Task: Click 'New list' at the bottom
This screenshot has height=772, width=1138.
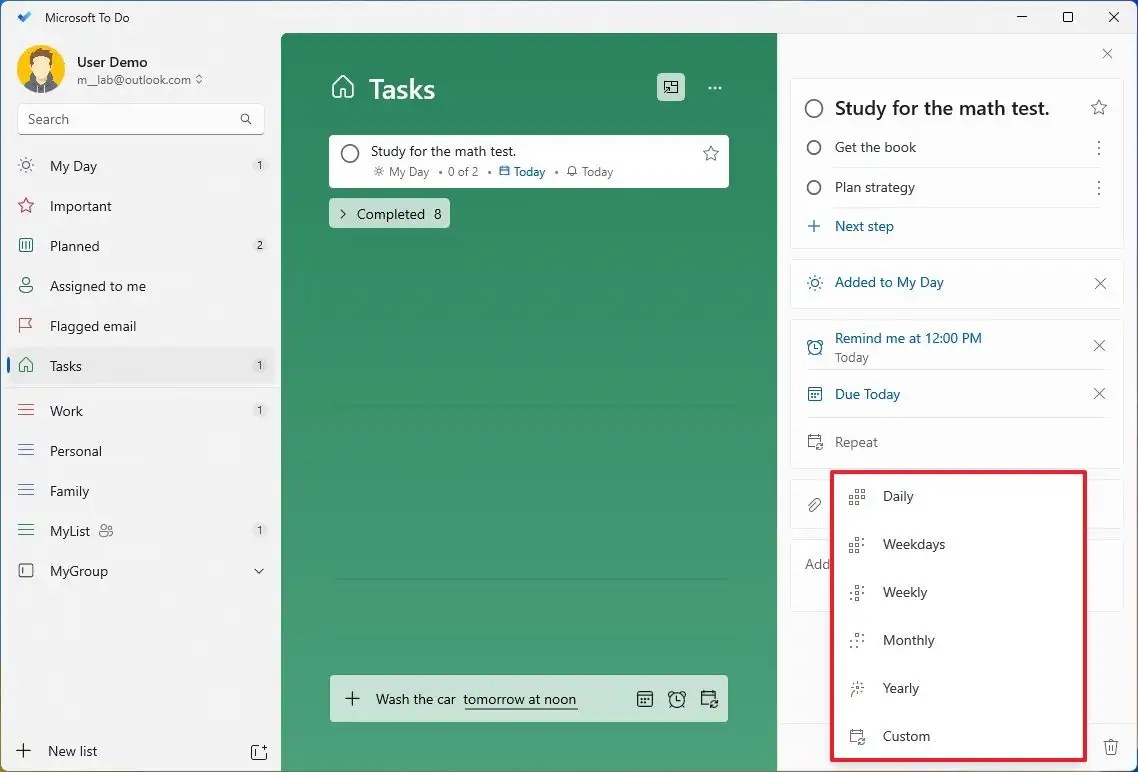Action: click(x=73, y=751)
